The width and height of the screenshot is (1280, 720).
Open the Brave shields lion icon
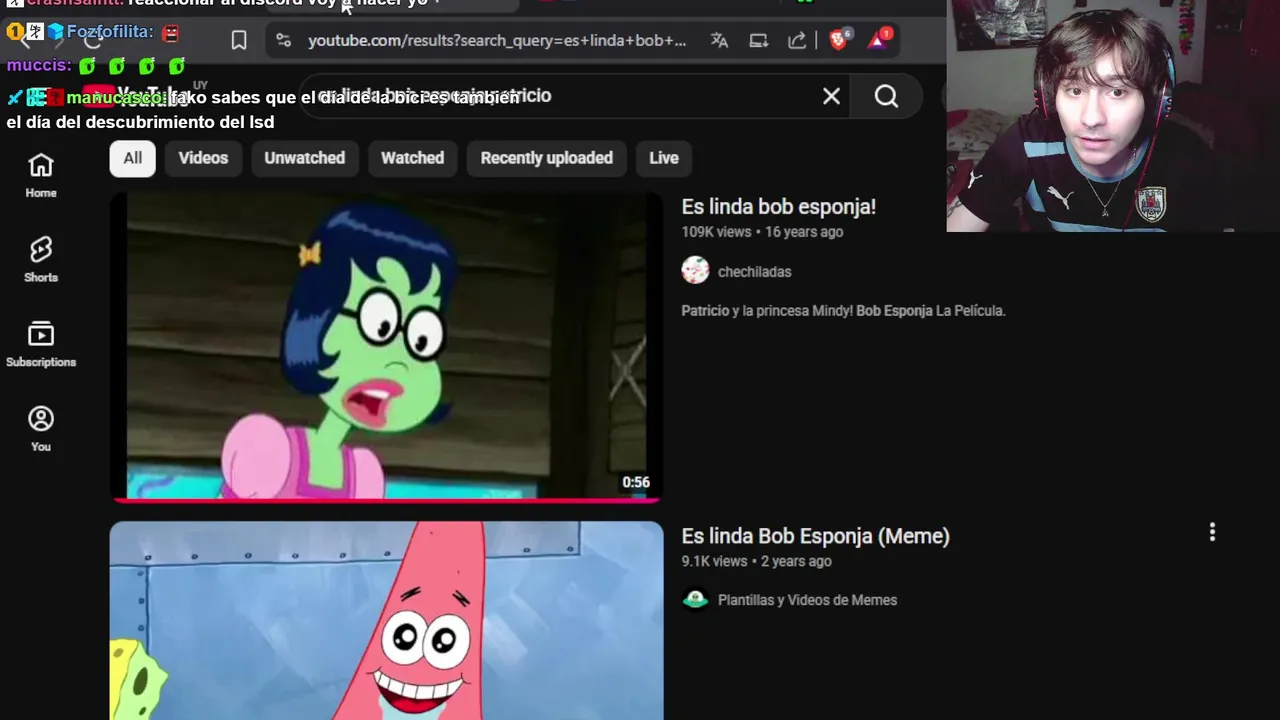pyautogui.click(x=840, y=40)
